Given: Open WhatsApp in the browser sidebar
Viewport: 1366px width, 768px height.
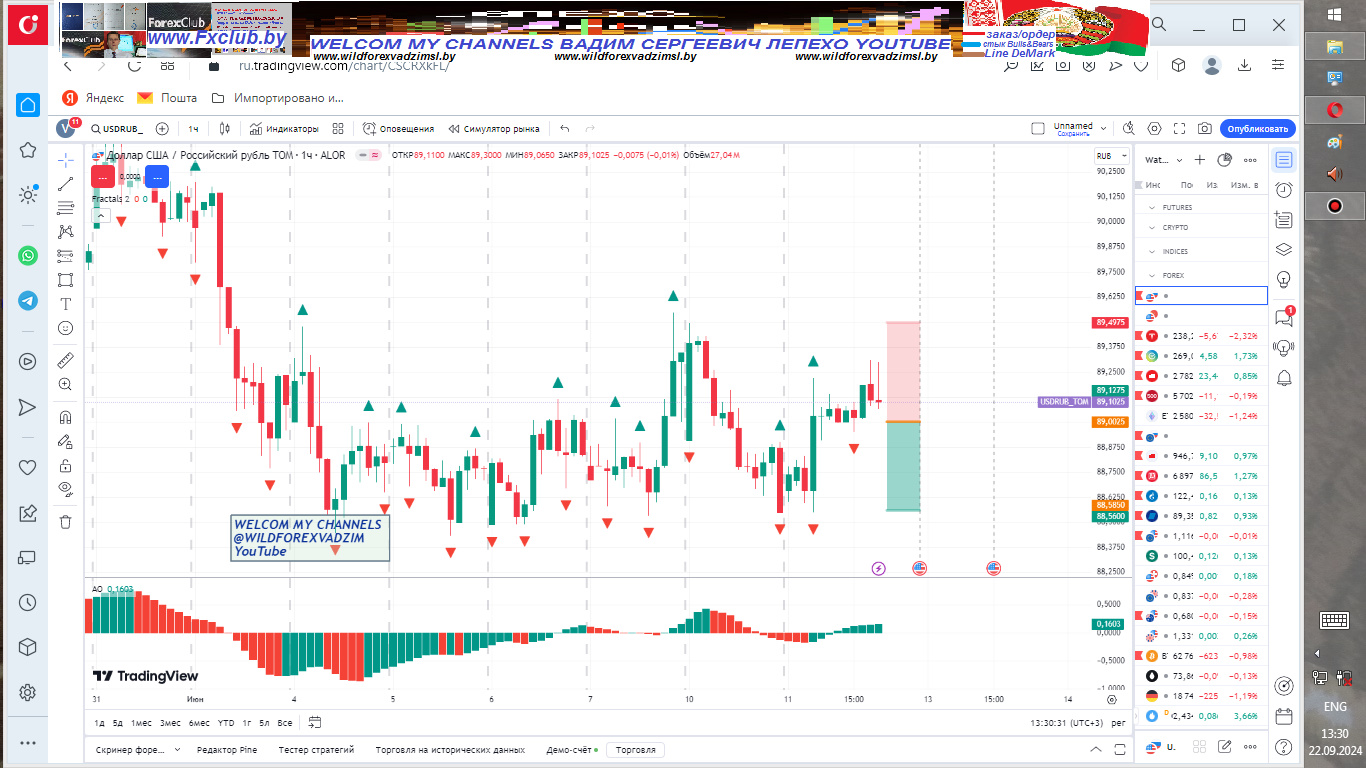Looking at the screenshot, I should [x=28, y=255].
